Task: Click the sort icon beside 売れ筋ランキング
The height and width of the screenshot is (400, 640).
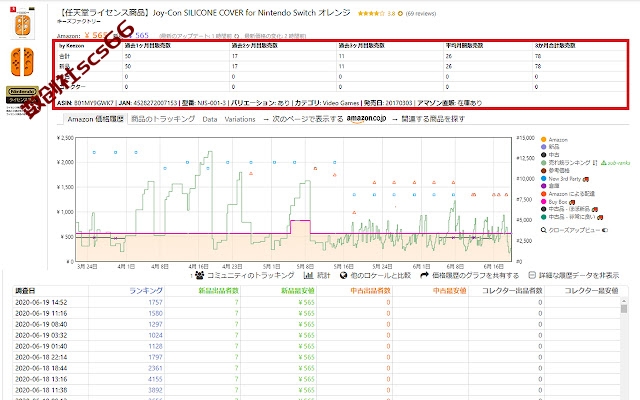Action: (595, 163)
